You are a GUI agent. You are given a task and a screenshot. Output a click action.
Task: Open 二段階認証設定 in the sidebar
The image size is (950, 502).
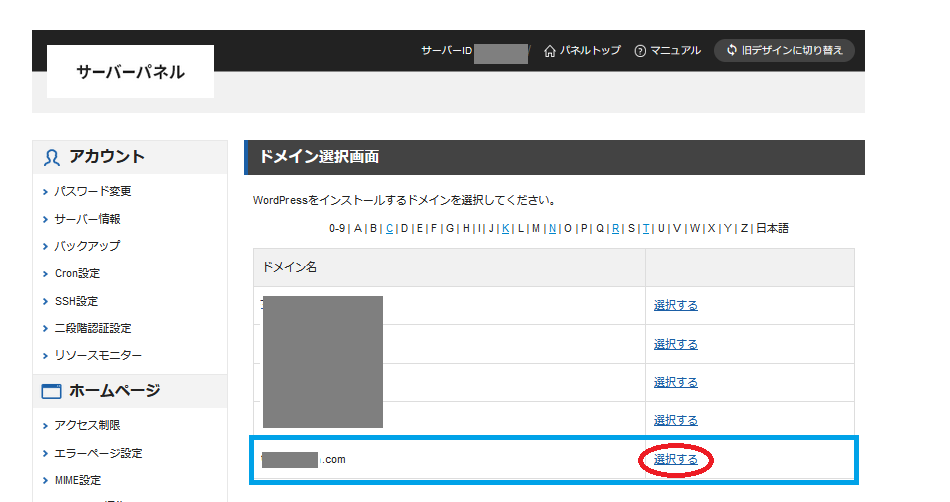pyautogui.click(x=92, y=328)
